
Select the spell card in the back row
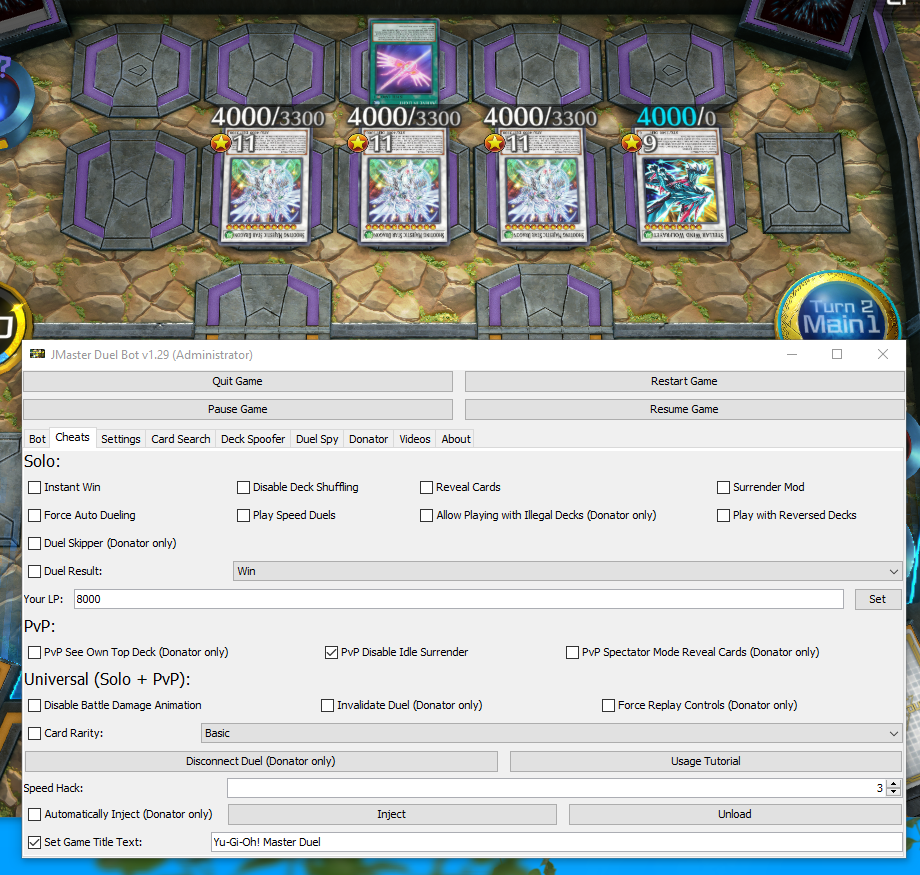(x=405, y=61)
